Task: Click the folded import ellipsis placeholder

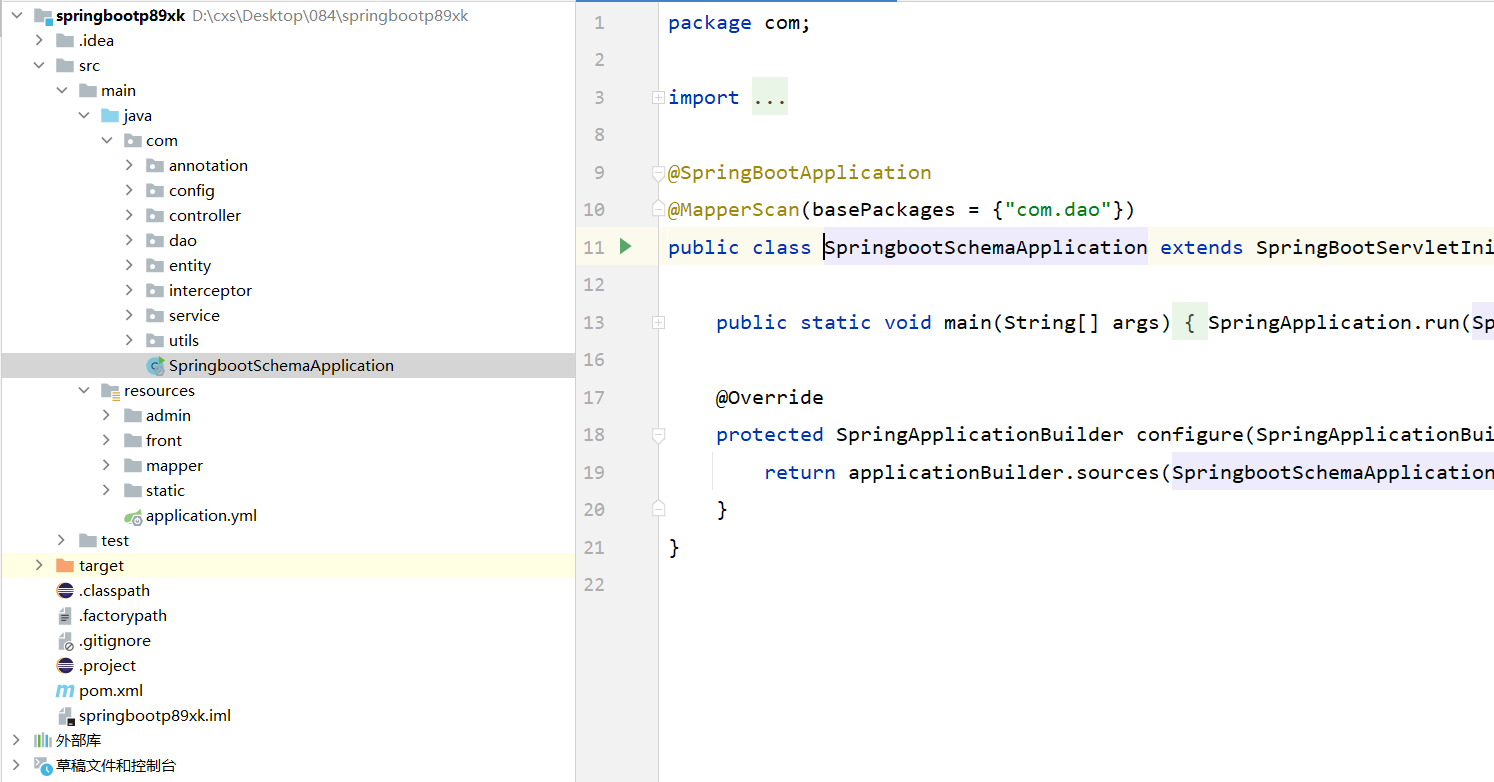Action: 770,97
